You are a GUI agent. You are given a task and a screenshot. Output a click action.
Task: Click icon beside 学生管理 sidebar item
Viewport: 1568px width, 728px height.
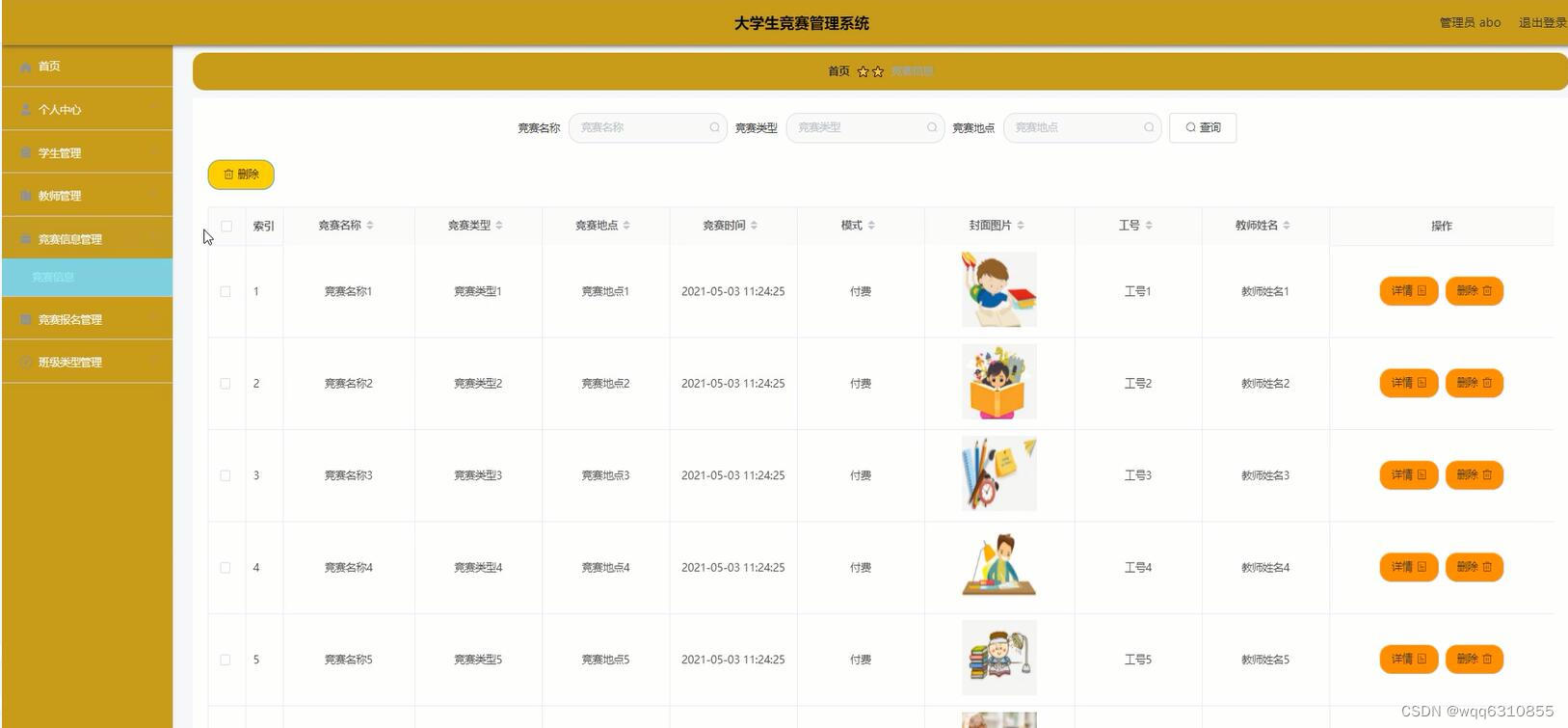click(26, 153)
